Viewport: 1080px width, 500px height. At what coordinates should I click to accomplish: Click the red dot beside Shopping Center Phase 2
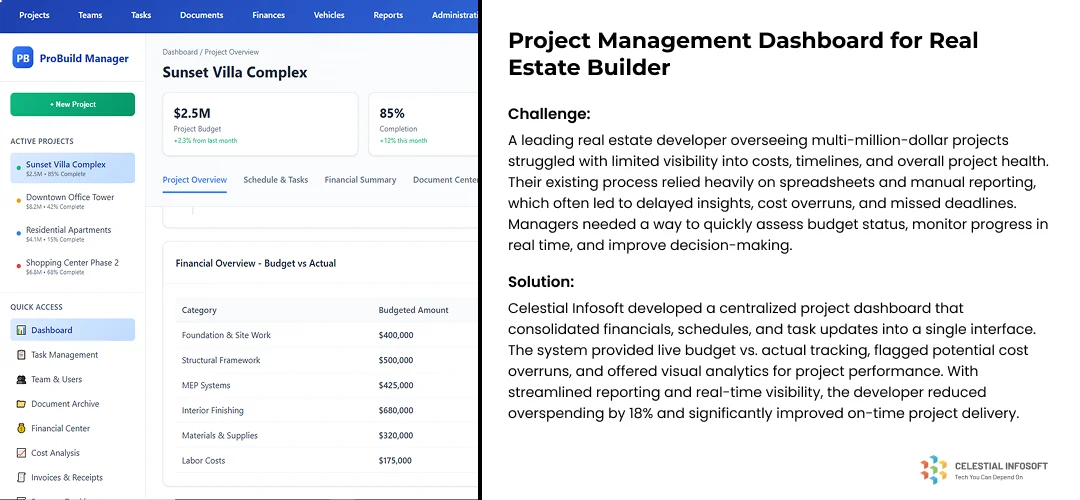click(18, 266)
